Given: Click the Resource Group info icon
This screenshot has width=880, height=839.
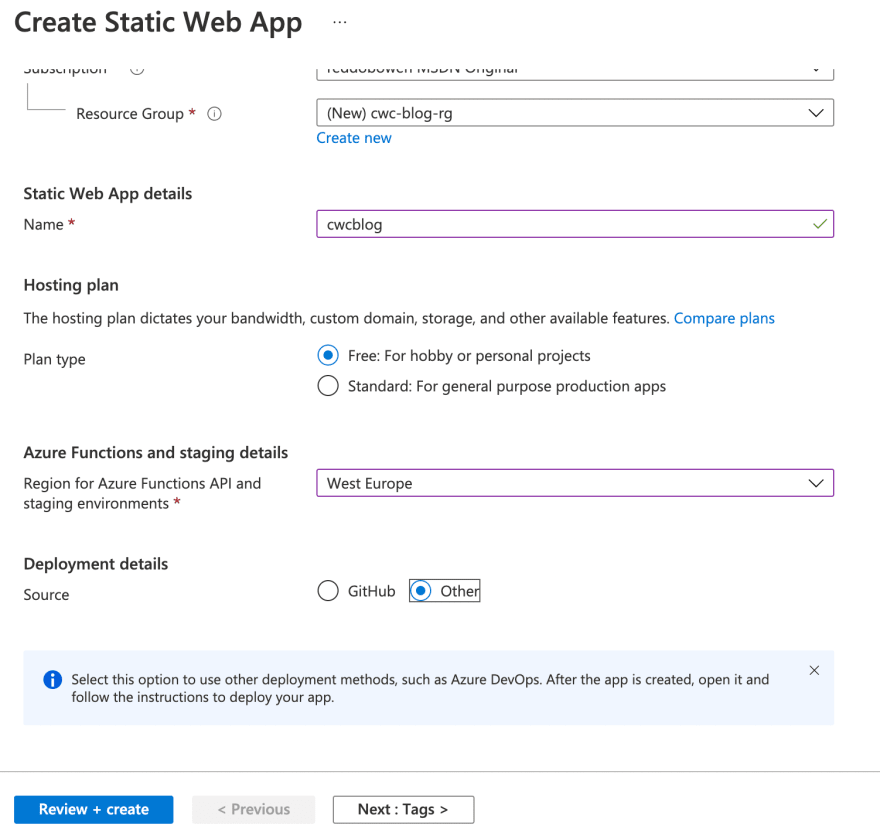Looking at the screenshot, I should 214,114.
